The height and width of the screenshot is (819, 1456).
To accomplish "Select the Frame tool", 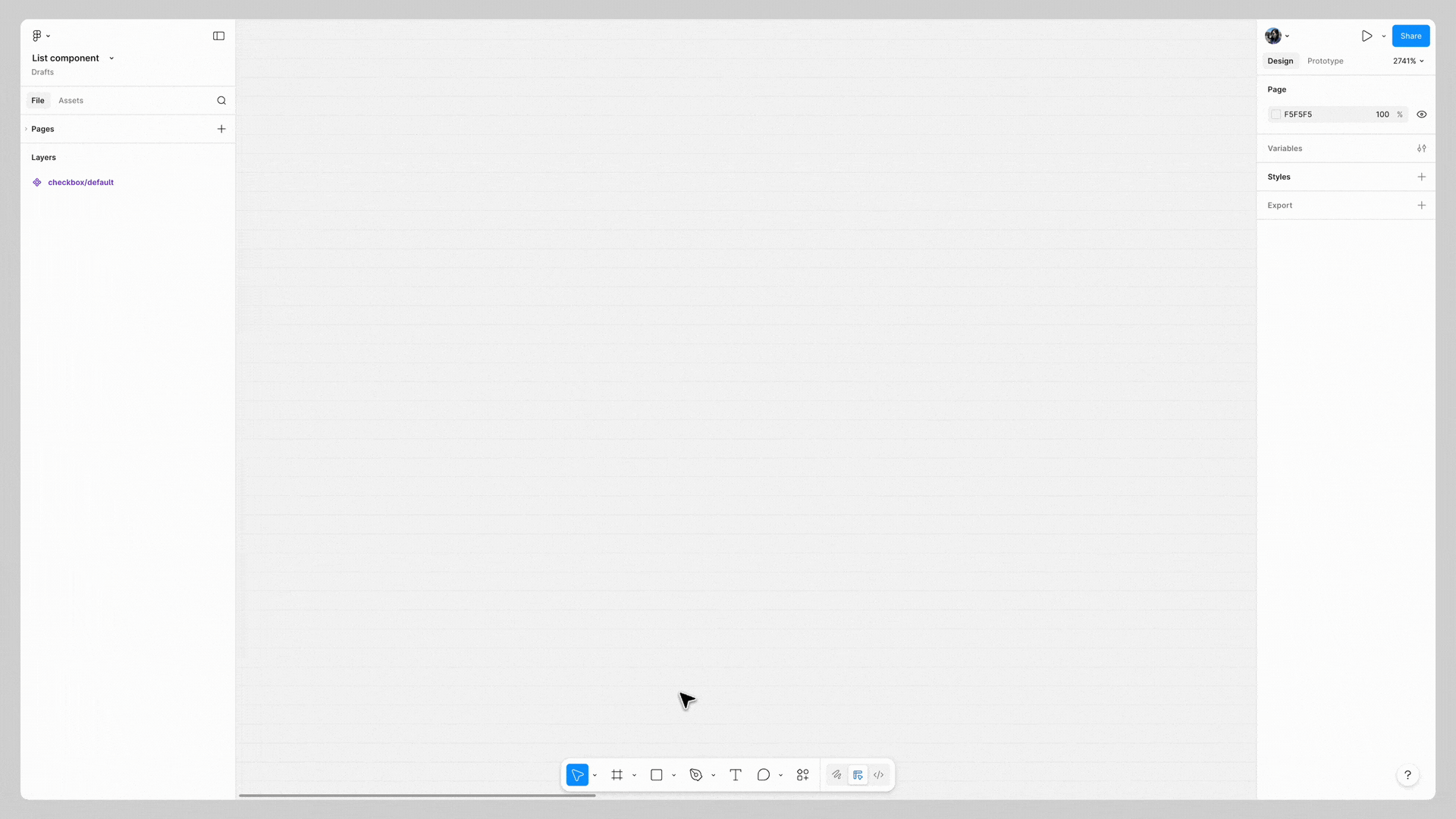I will 617,775.
